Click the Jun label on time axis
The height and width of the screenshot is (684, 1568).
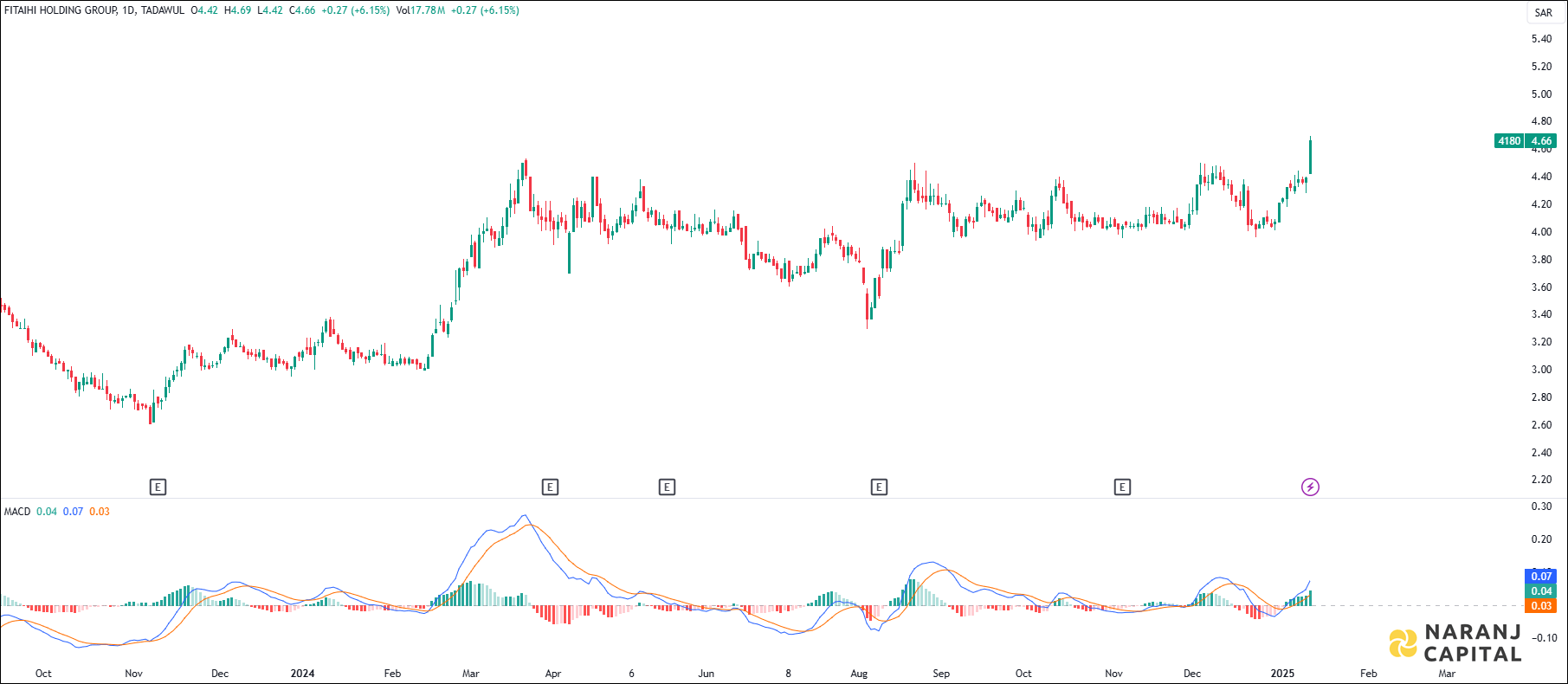707,674
